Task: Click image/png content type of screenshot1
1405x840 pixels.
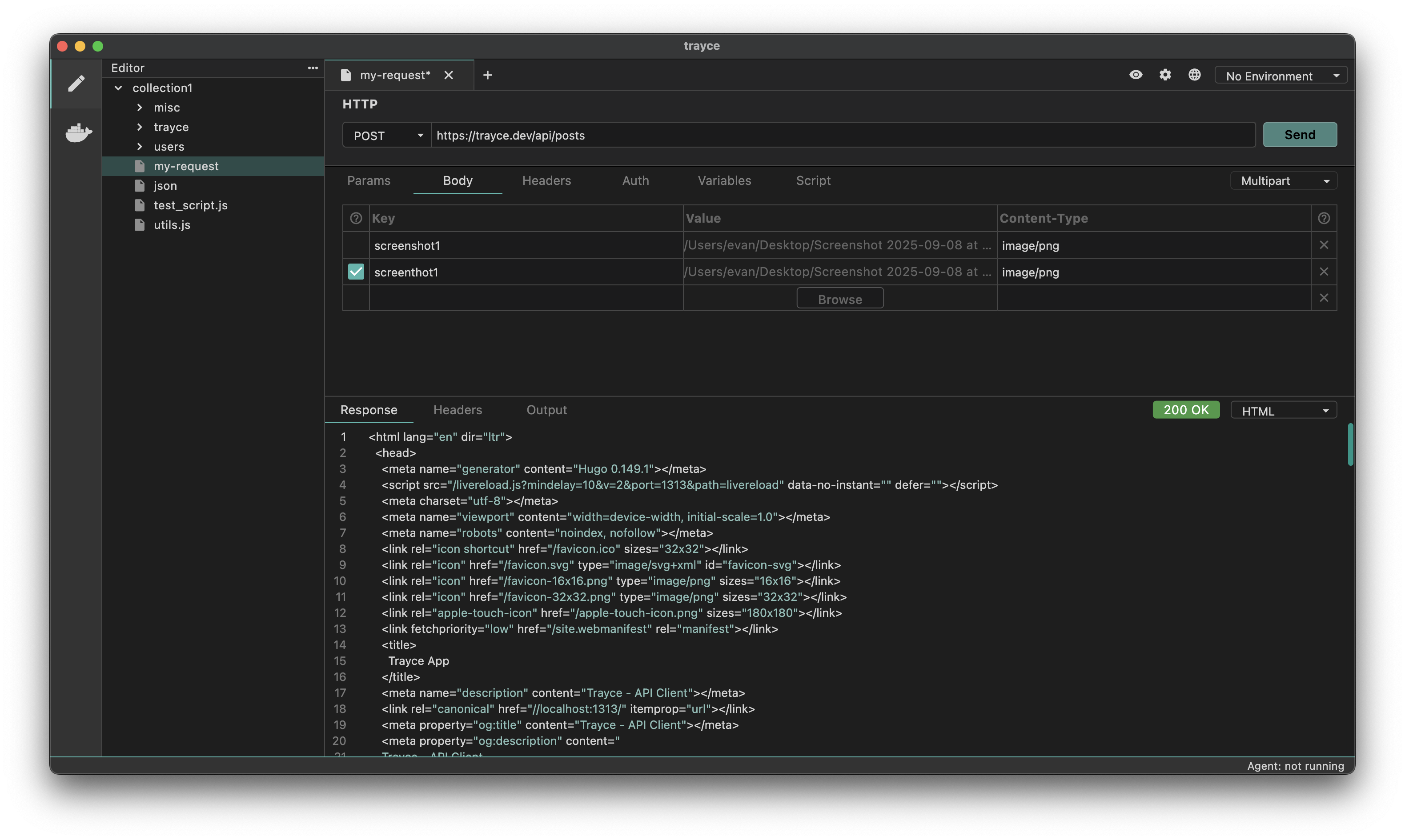Action: point(1154,245)
